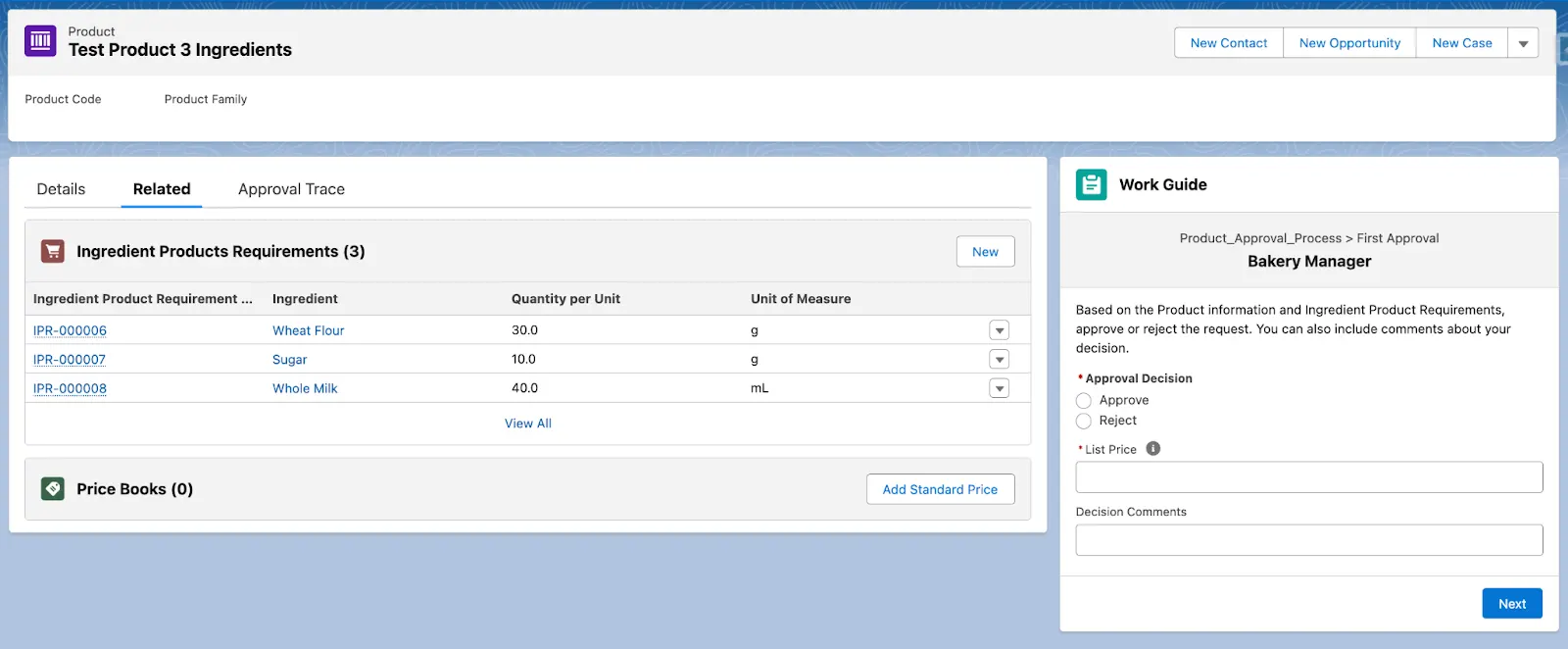Switch to the Details tab
The height and width of the screenshot is (649, 1568).
[x=61, y=189]
